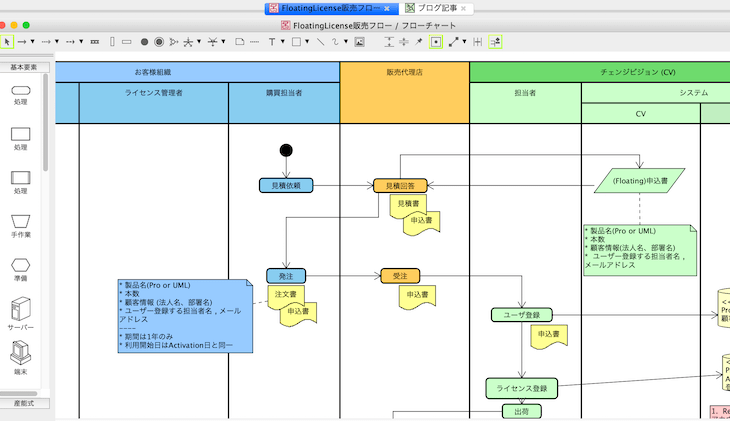Select the straight line drawing tool
Screen dimensions: 730x421
pos(320,42)
